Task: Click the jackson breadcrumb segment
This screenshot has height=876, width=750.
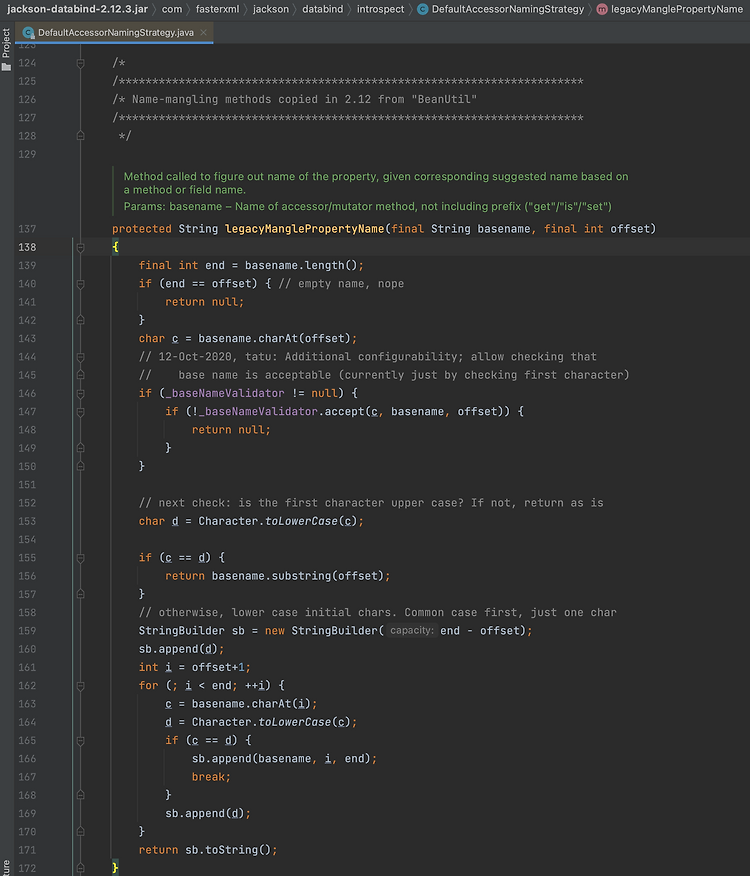Action: (x=270, y=9)
